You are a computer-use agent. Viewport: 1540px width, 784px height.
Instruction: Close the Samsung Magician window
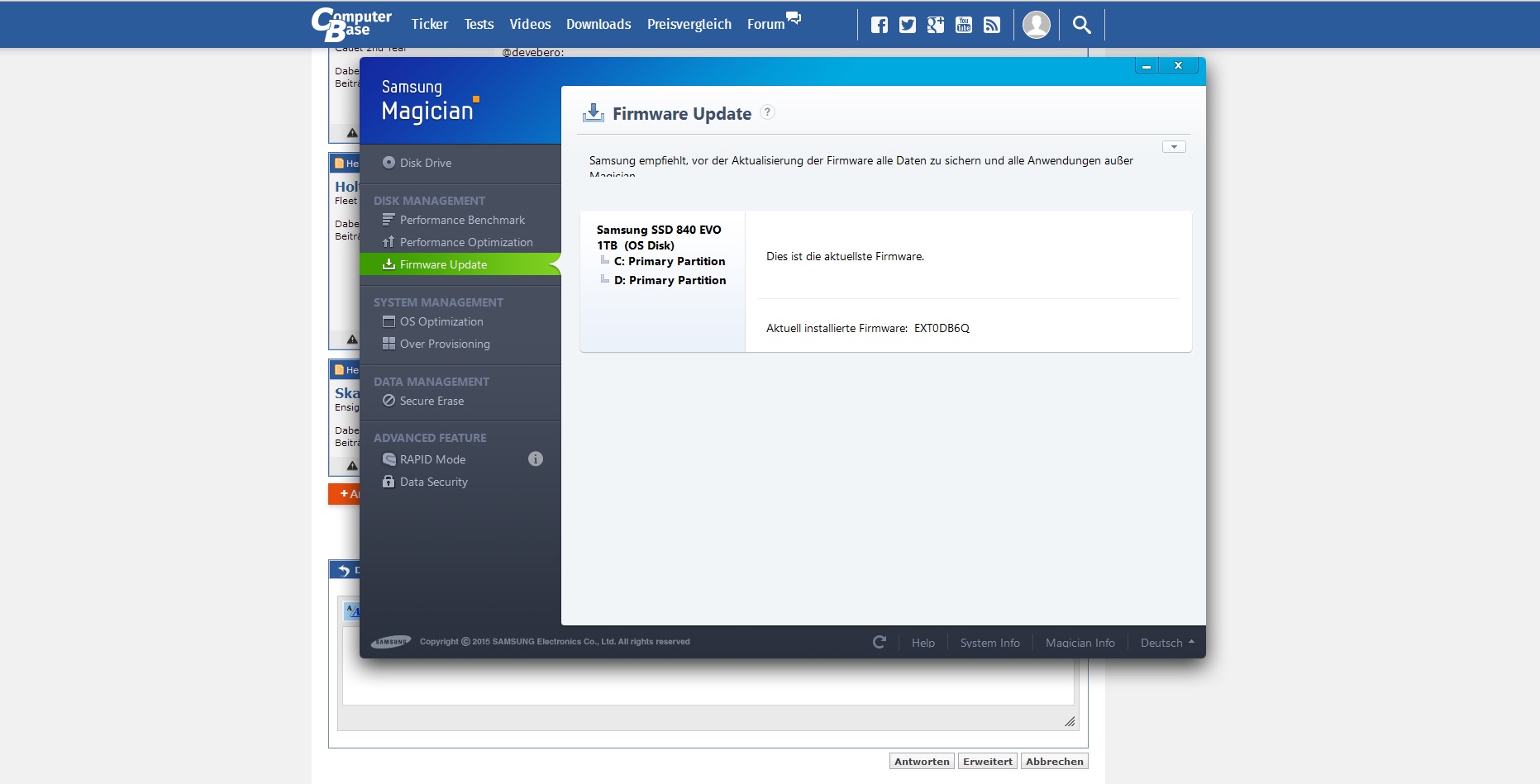1178,65
